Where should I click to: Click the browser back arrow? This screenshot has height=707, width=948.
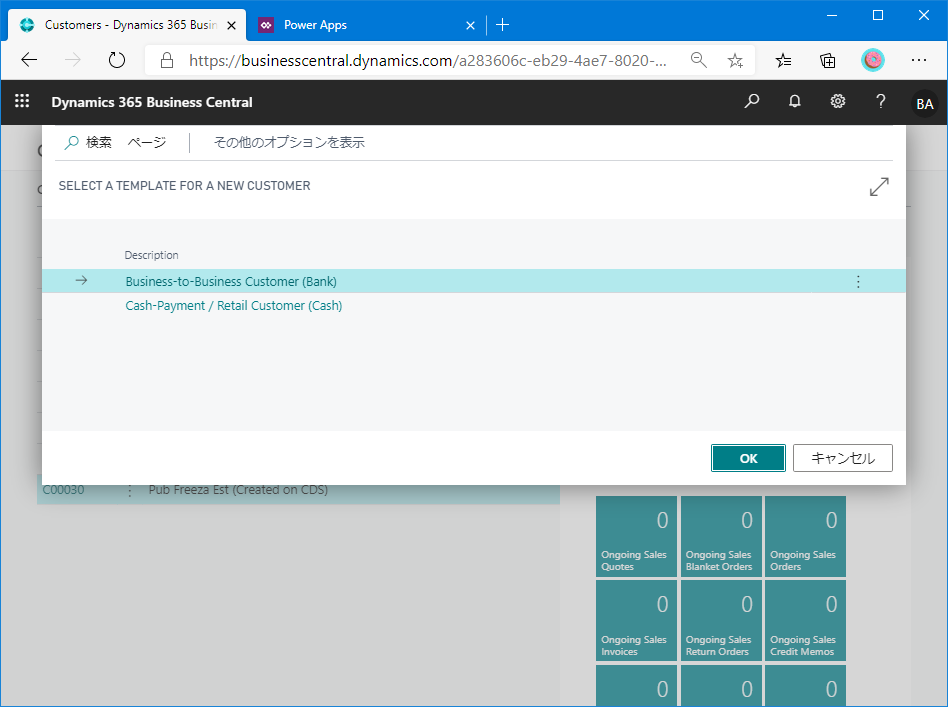point(29,60)
